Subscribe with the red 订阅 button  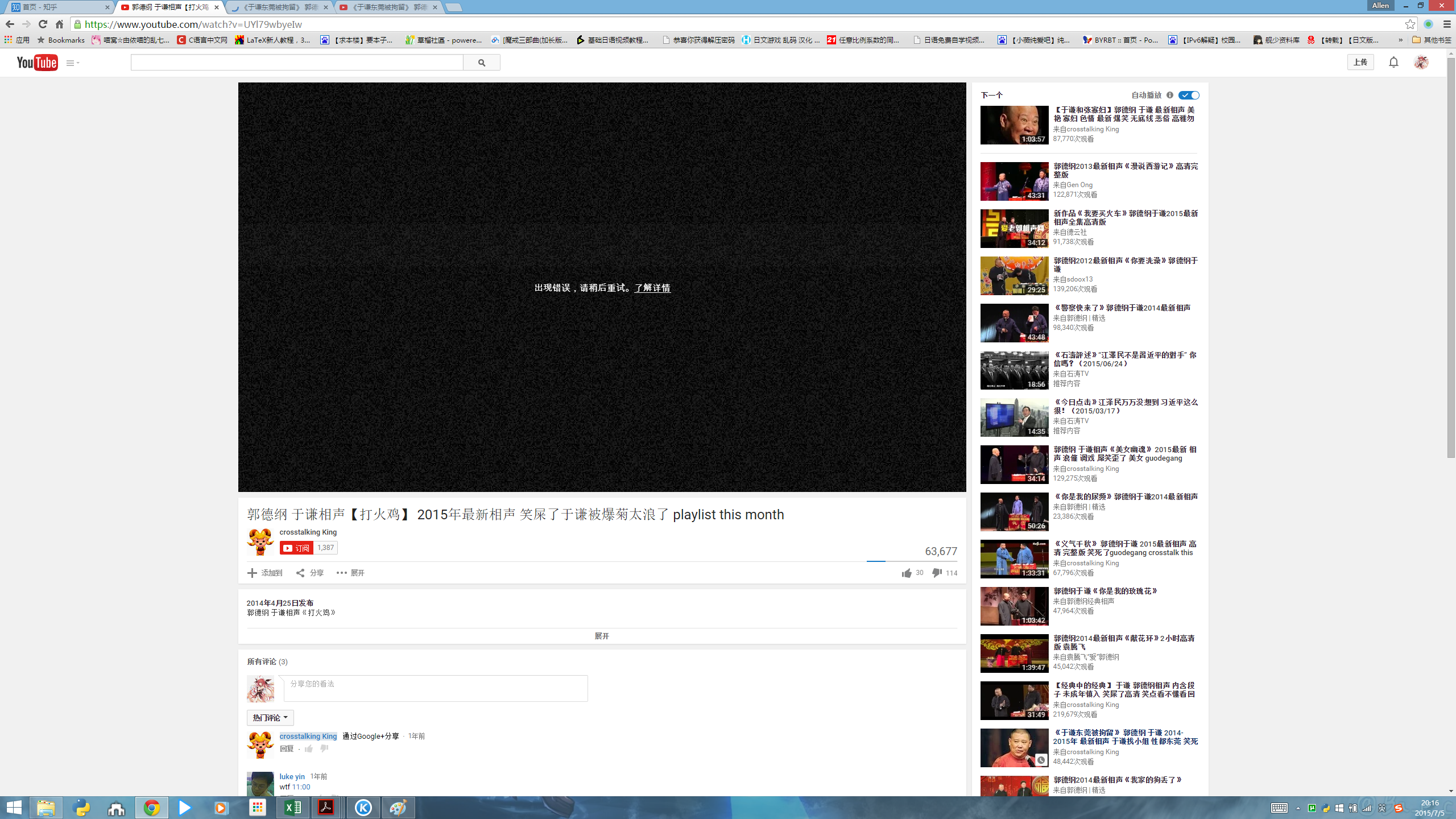click(x=296, y=548)
